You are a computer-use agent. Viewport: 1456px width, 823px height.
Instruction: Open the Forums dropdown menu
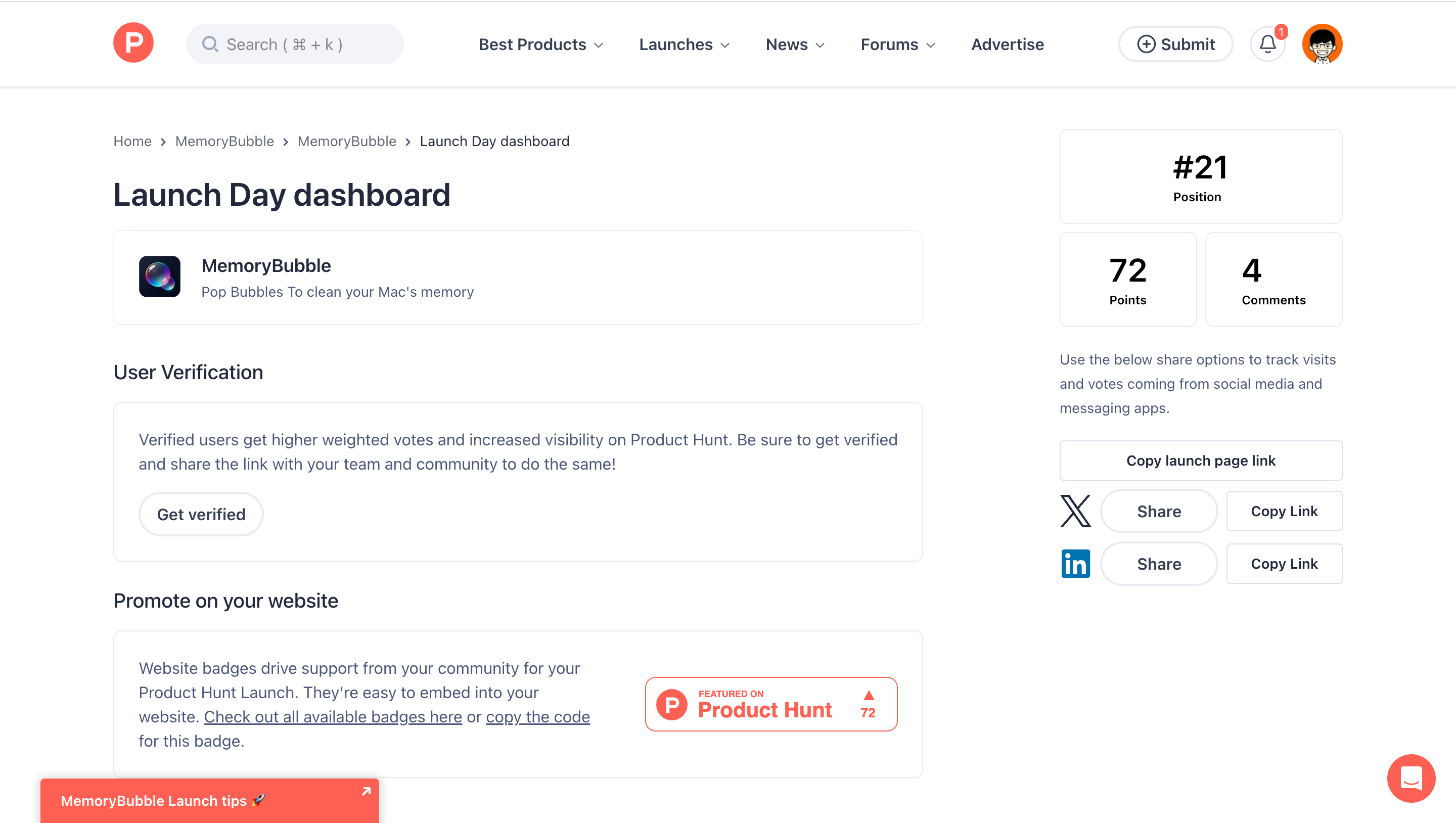point(897,44)
